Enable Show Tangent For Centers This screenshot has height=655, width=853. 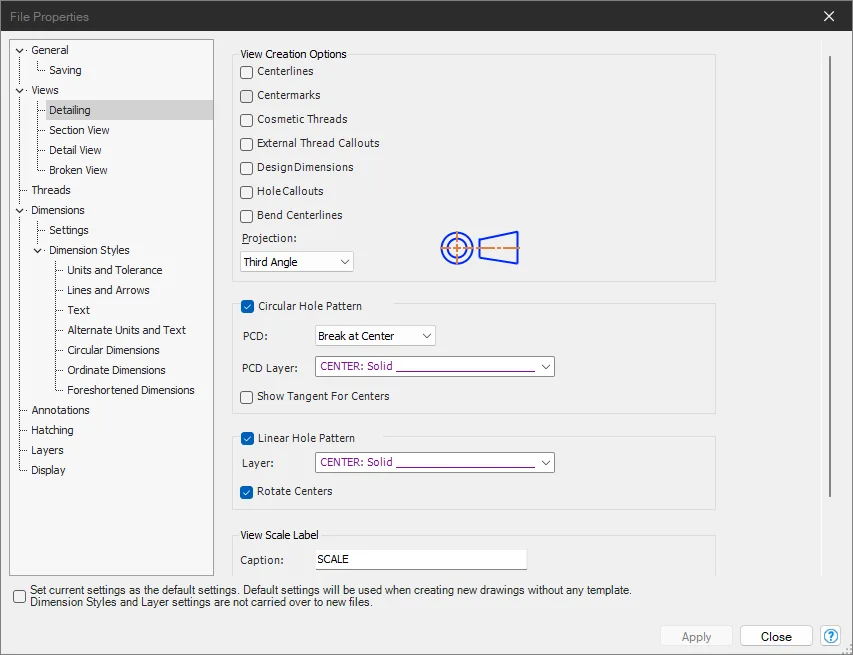(x=246, y=397)
